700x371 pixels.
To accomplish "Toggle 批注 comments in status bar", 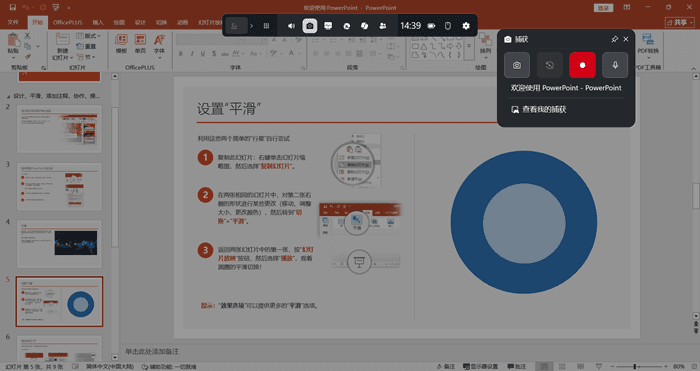I will tap(517, 366).
